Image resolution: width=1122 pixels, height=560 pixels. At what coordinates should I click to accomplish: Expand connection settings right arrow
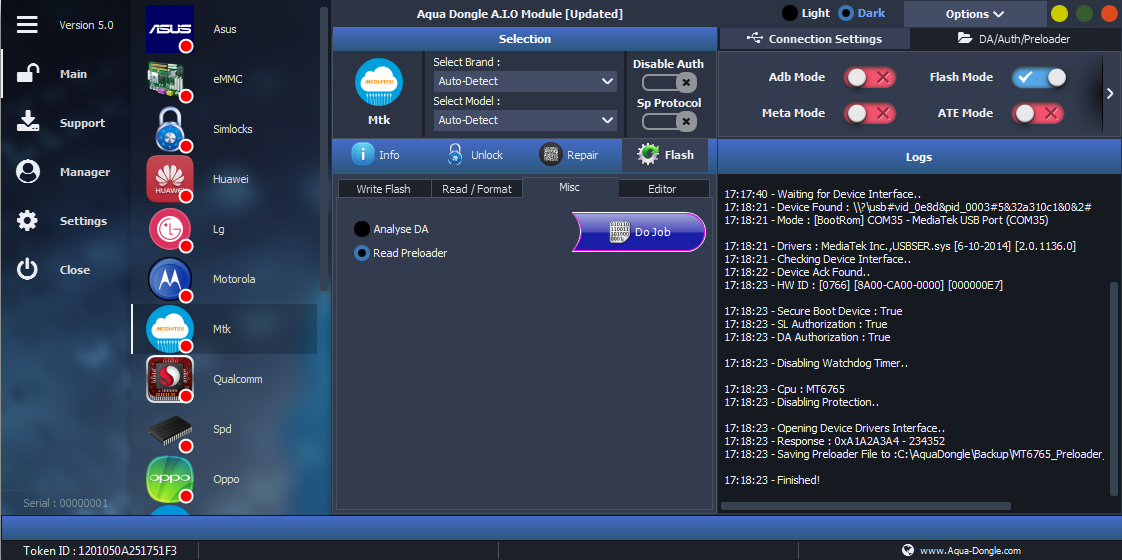(1110, 93)
